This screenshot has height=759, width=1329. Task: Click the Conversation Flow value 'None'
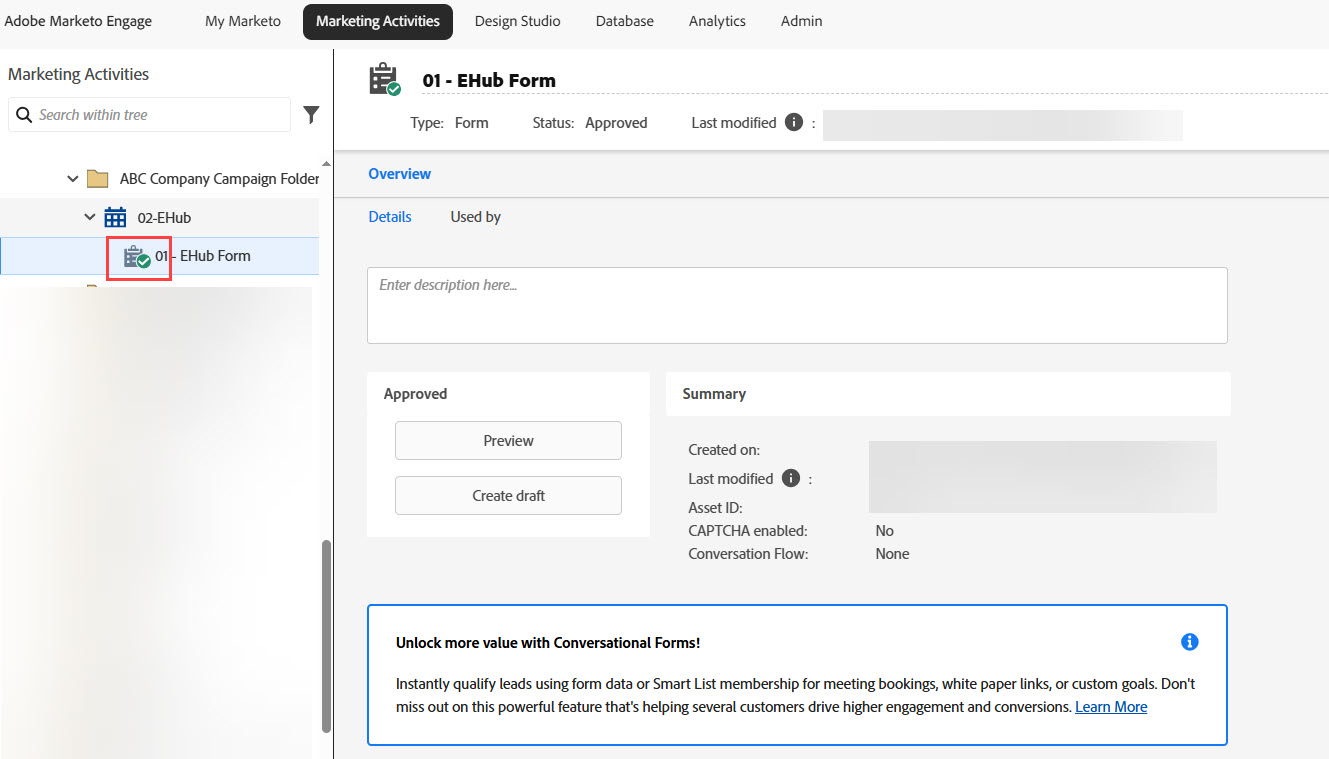click(x=892, y=554)
